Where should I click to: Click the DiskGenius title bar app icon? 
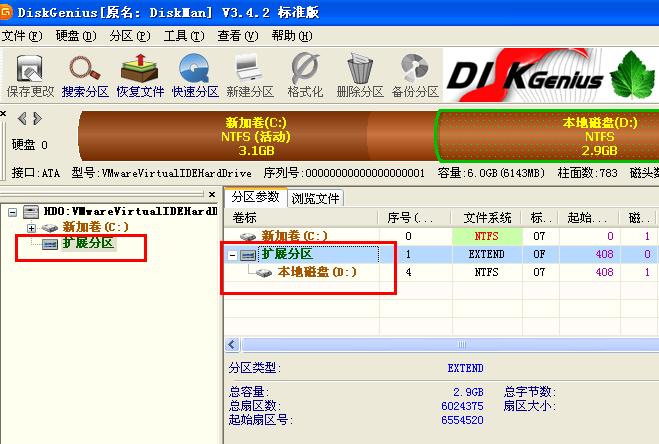point(6,12)
